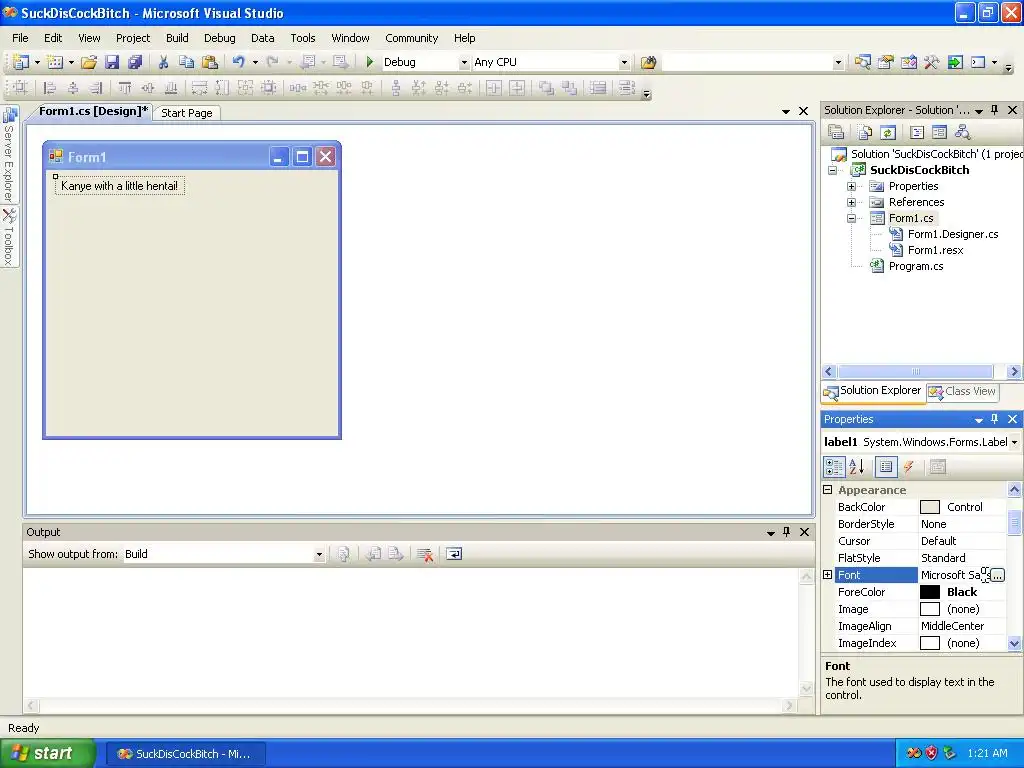Select Form1.Designer.cs in the tree
This screenshot has width=1024, height=768.
pos(953,234)
